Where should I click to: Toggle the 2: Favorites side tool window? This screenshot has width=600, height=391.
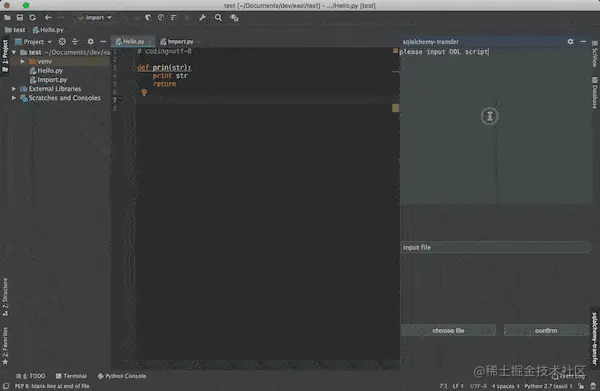tap(5, 346)
